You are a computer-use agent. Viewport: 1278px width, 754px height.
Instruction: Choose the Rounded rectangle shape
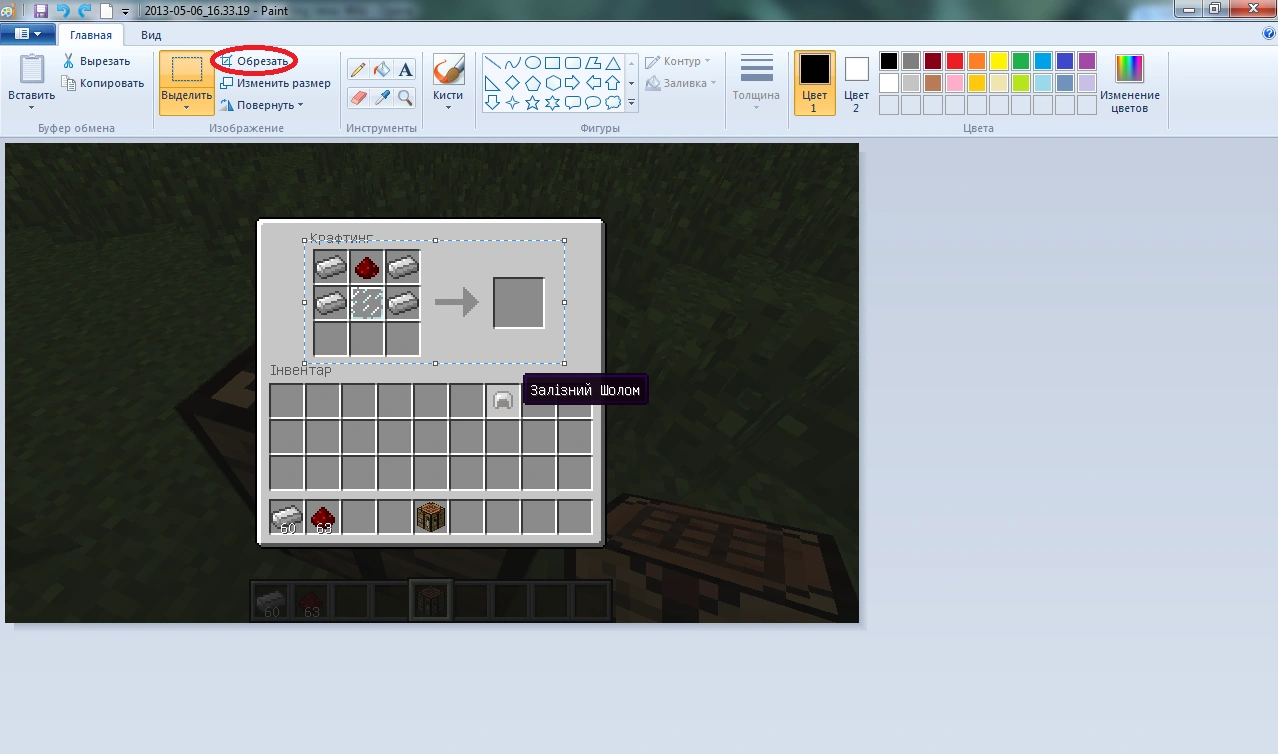tap(573, 62)
